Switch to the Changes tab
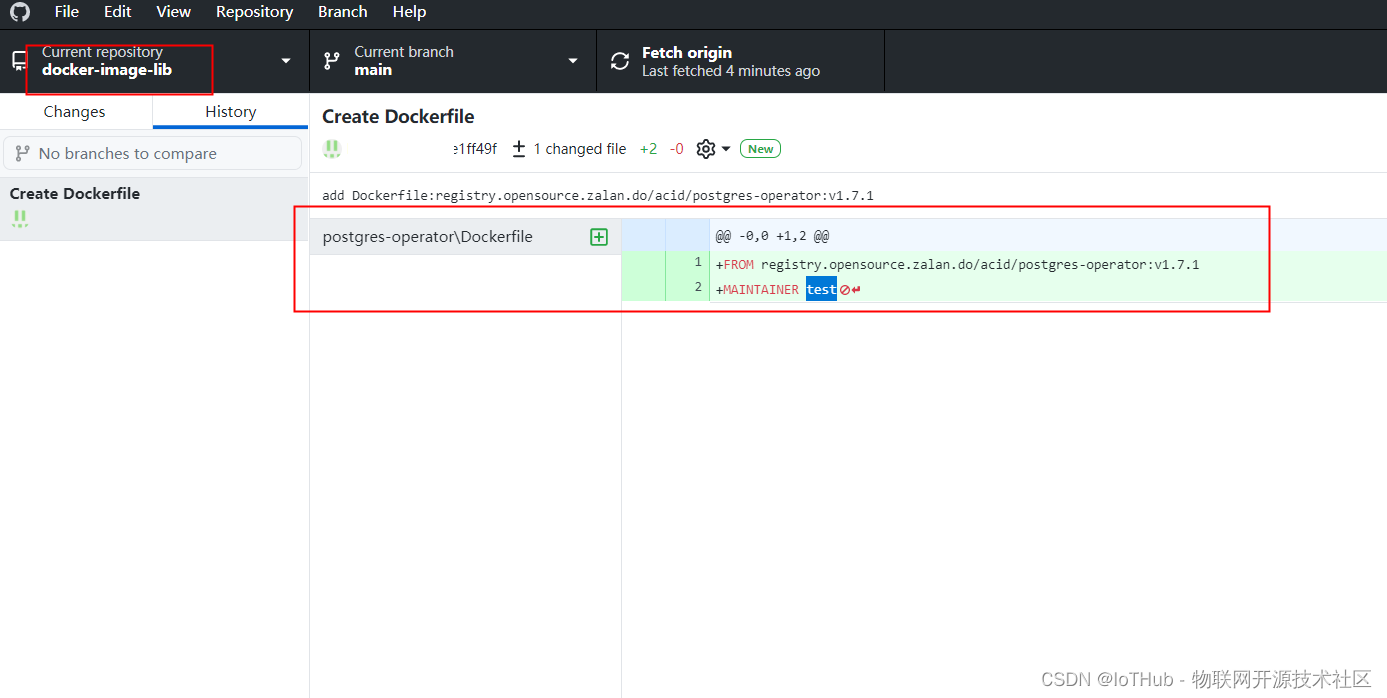The image size is (1387, 698). point(75,112)
